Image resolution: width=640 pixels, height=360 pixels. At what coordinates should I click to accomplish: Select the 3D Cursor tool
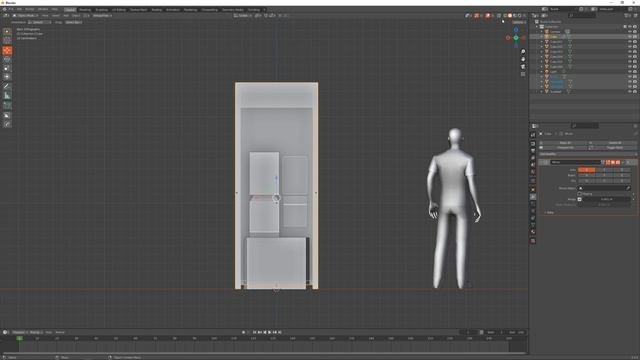click(x=7, y=40)
